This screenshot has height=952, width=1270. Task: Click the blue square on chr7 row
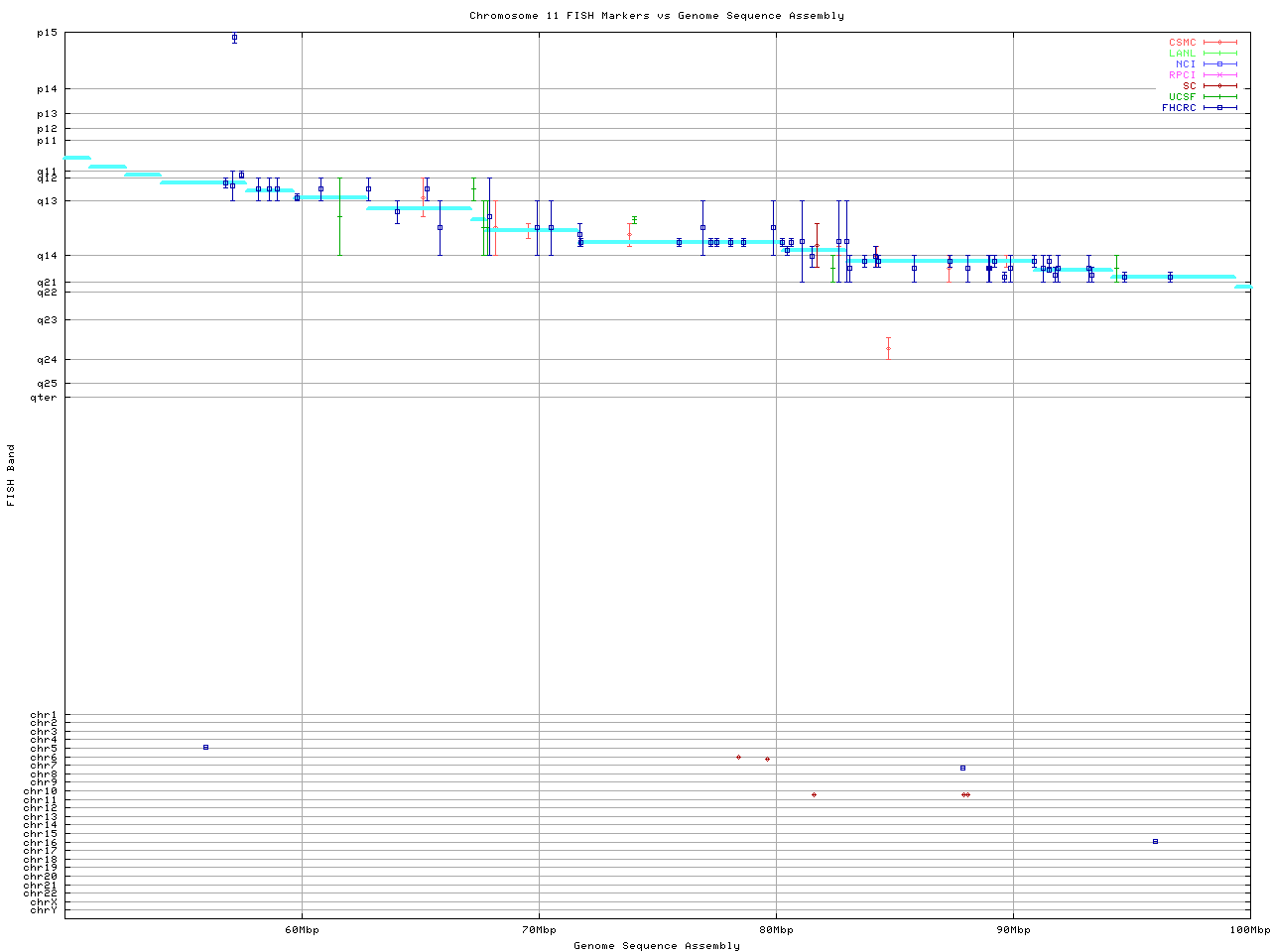[x=962, y=768]
